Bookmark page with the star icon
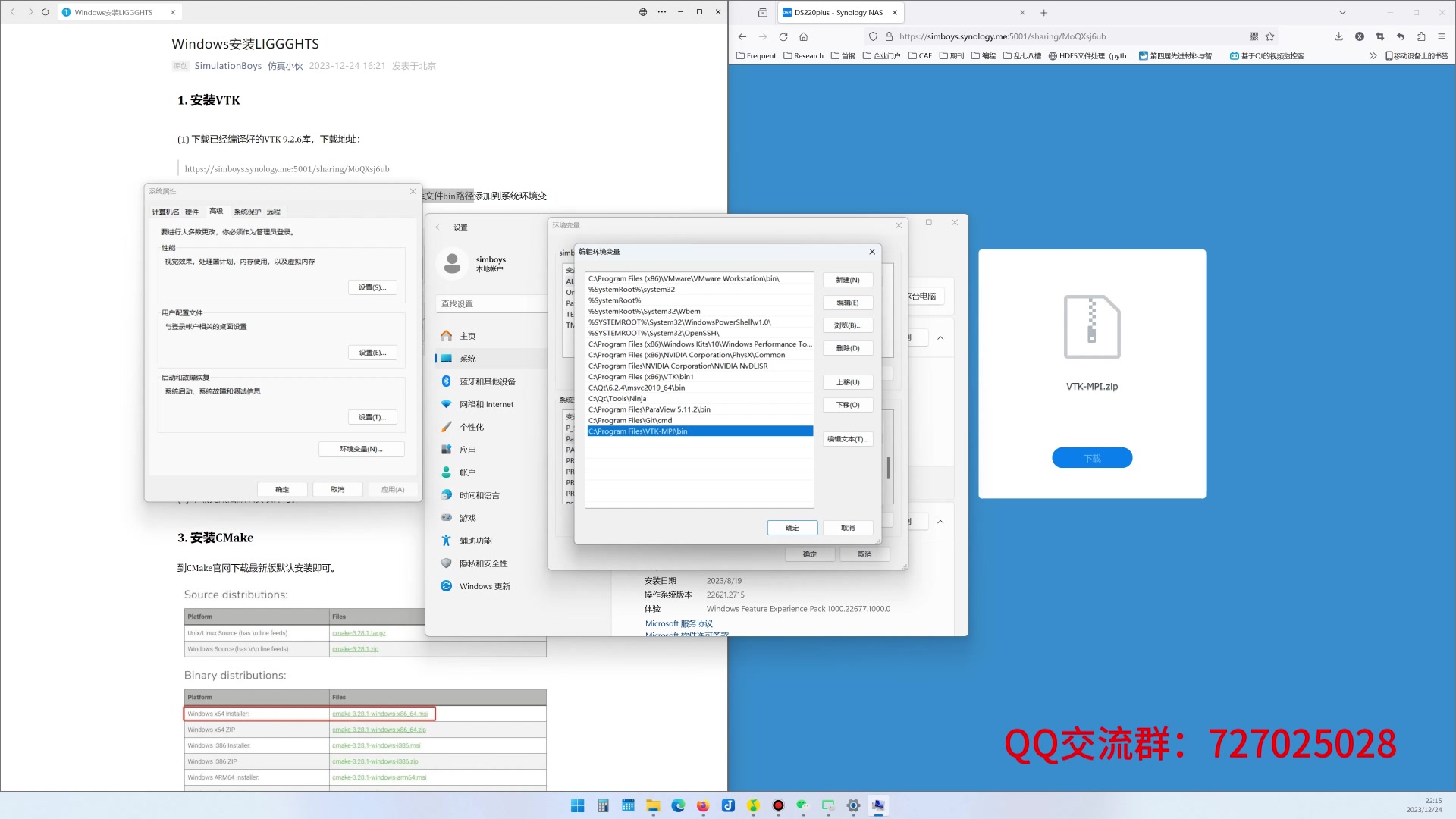Image resolution: width=1456 pixels, height=819 pixels. click(1270, 36)
